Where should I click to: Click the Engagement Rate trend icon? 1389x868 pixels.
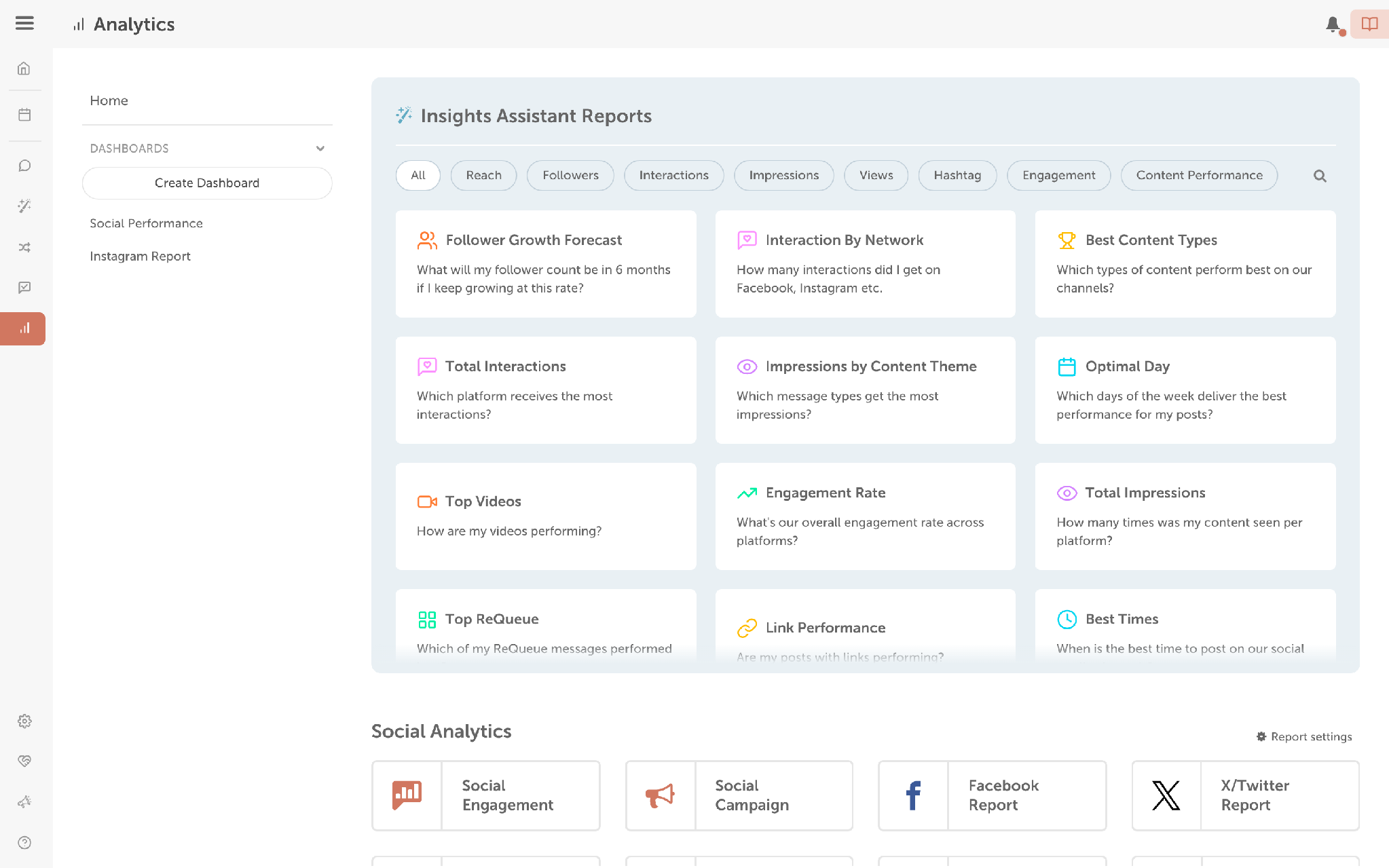[x=747, y=493]
